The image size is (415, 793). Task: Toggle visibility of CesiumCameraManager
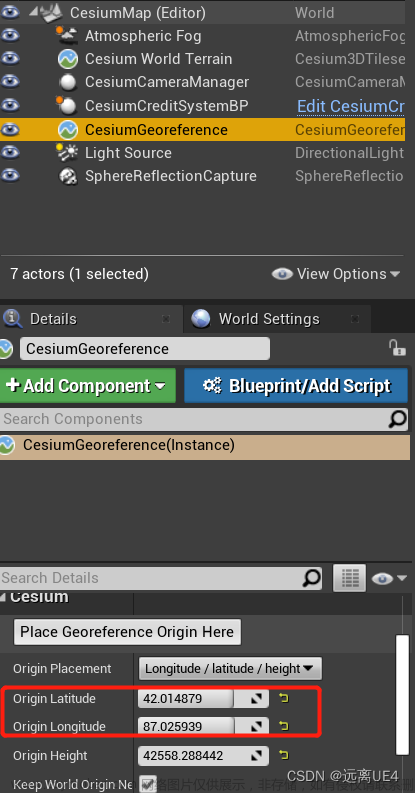[x=10, y=82]
